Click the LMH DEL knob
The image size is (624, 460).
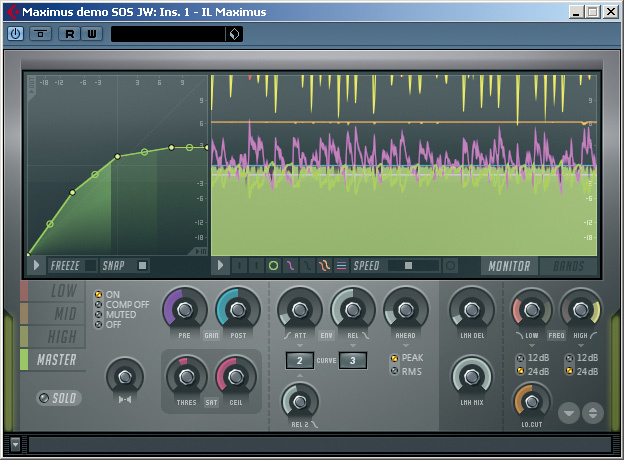[x=472, y=310]
